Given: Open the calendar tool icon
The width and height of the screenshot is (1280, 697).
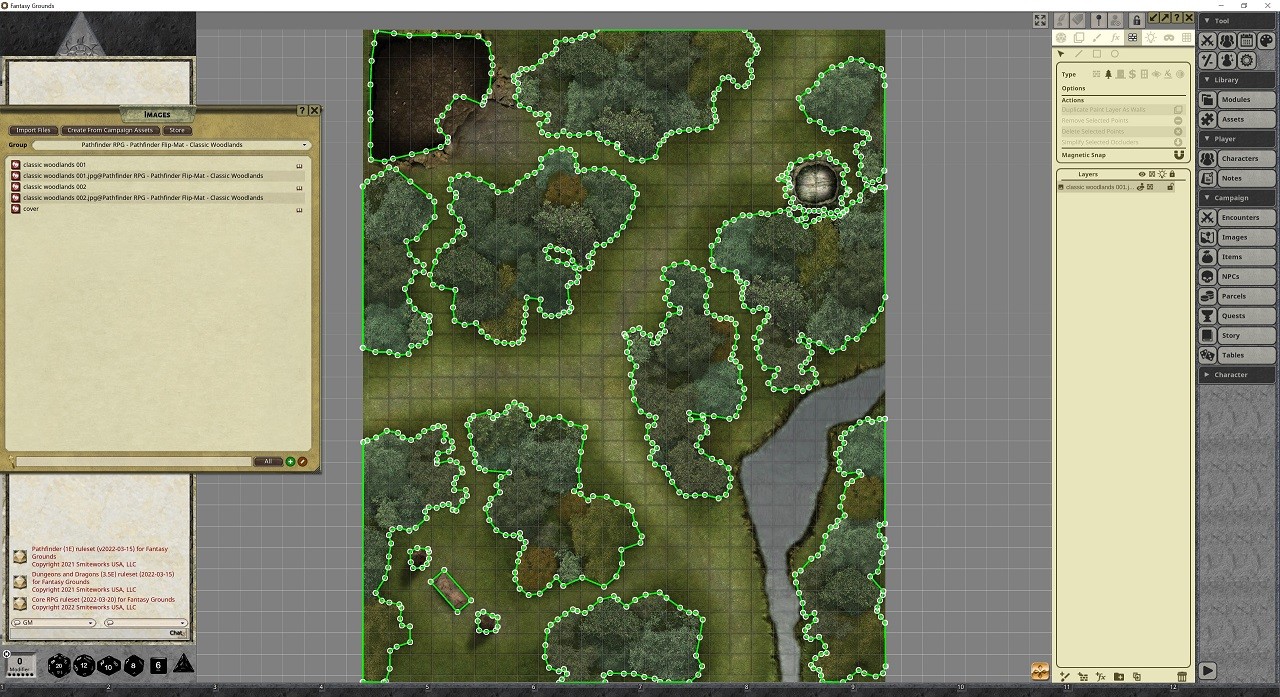Looking at the screenshot, I should pos(1247,41).
